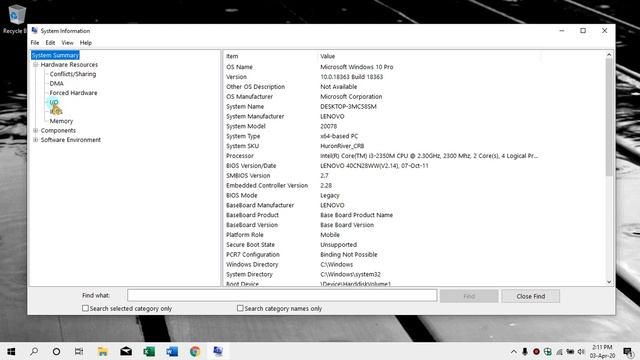Click the Item column header
This screenshot has width=640, height=360.
click(x=270, y=56)
